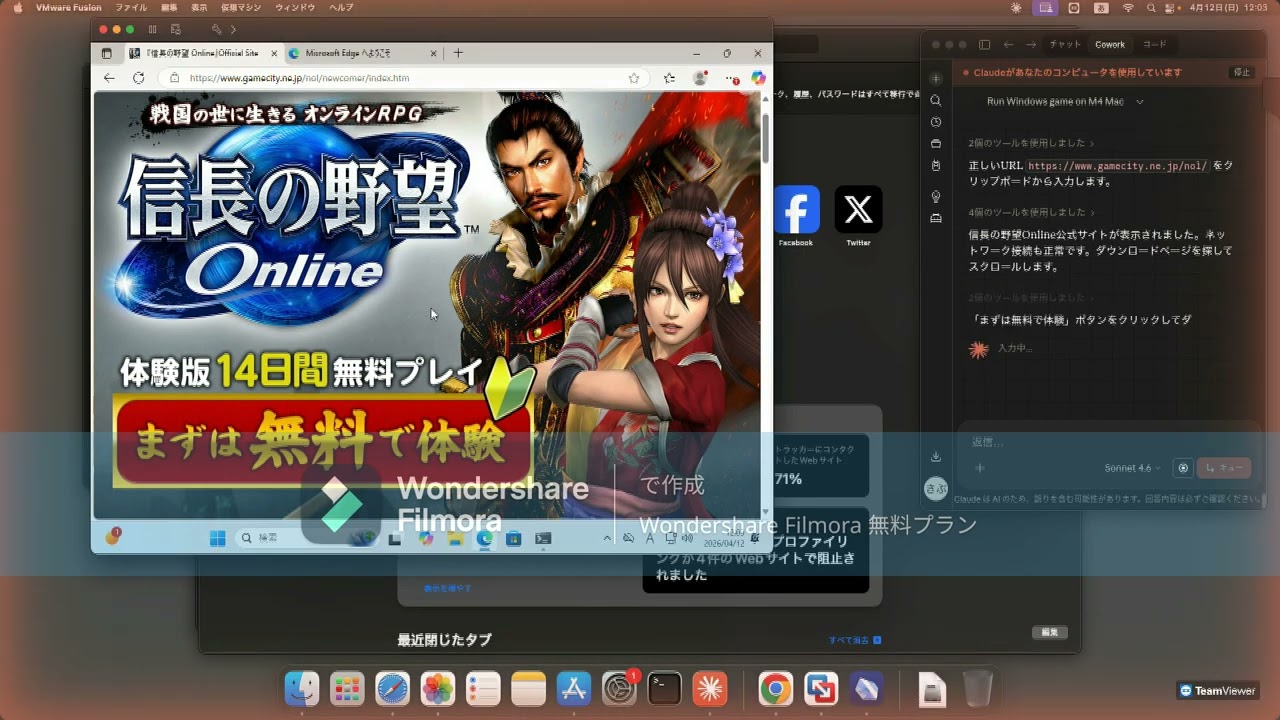Open 仮想マシン menu in menu bar
Screen dimensions: 1280x720
[x=241, y=7]
